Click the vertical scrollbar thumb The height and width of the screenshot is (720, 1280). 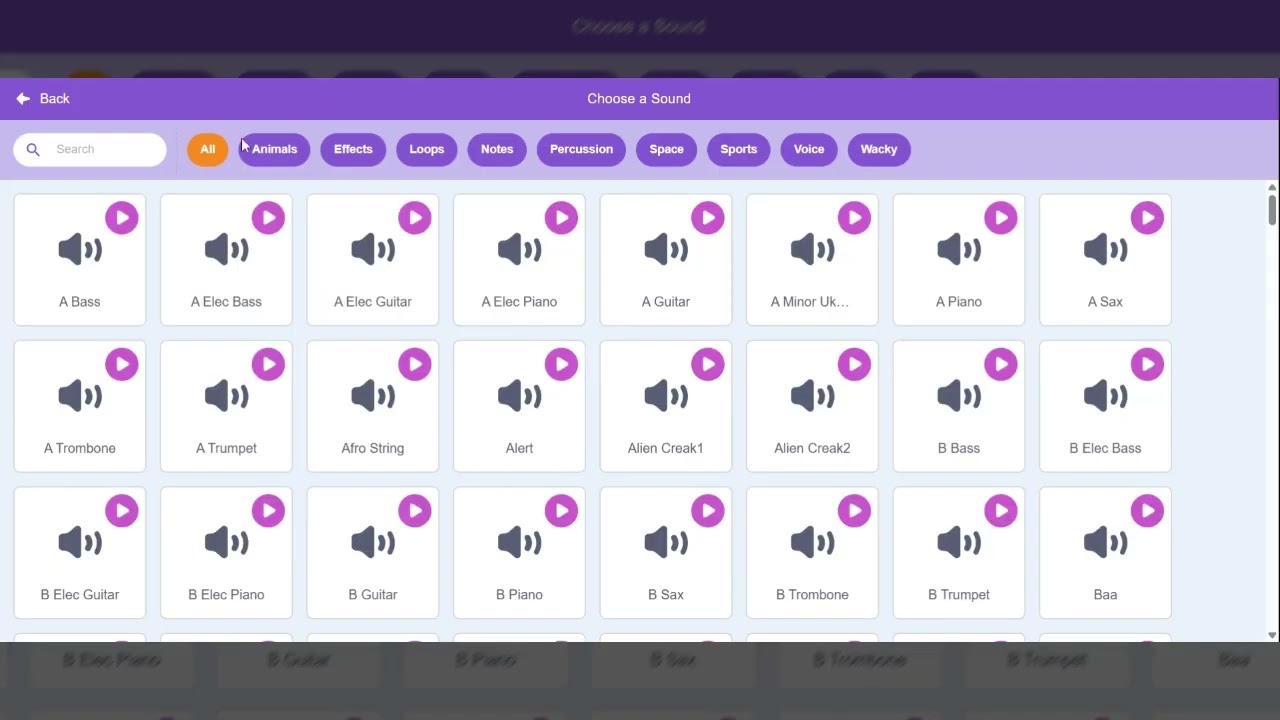pos(1272,210)
